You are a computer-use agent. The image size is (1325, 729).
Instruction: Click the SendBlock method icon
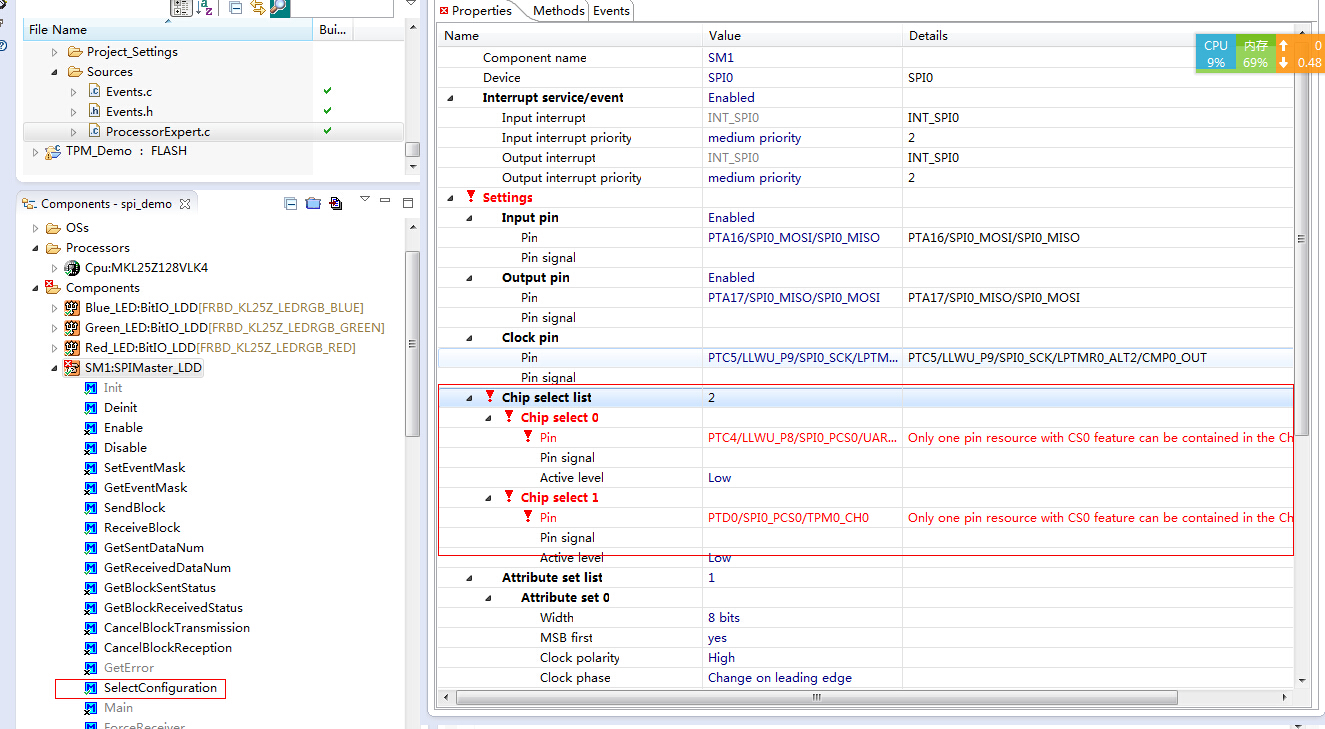pyautogui.click(x=91, y=508)
